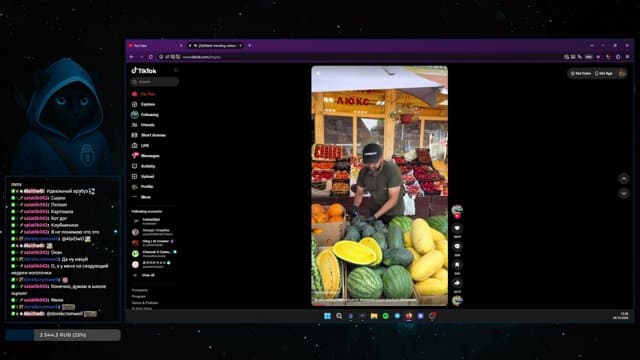
Task: Open Messages in TikTok sidebar
Action: [x=146, y=156]
